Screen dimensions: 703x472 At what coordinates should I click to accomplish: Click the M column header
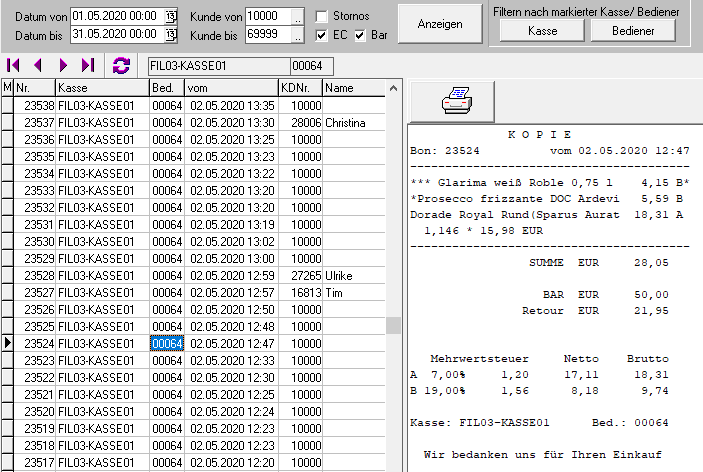7,88
